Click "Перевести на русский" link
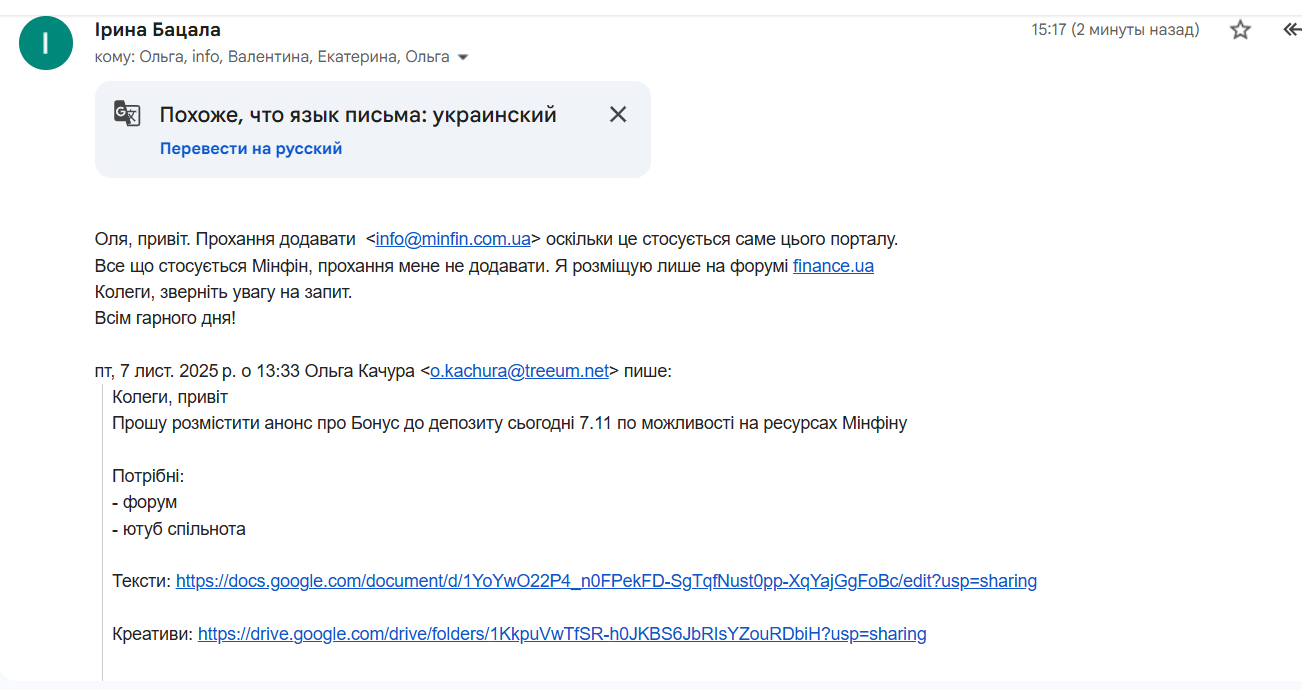The image size is (1302, 690). (x=251, y=148)
